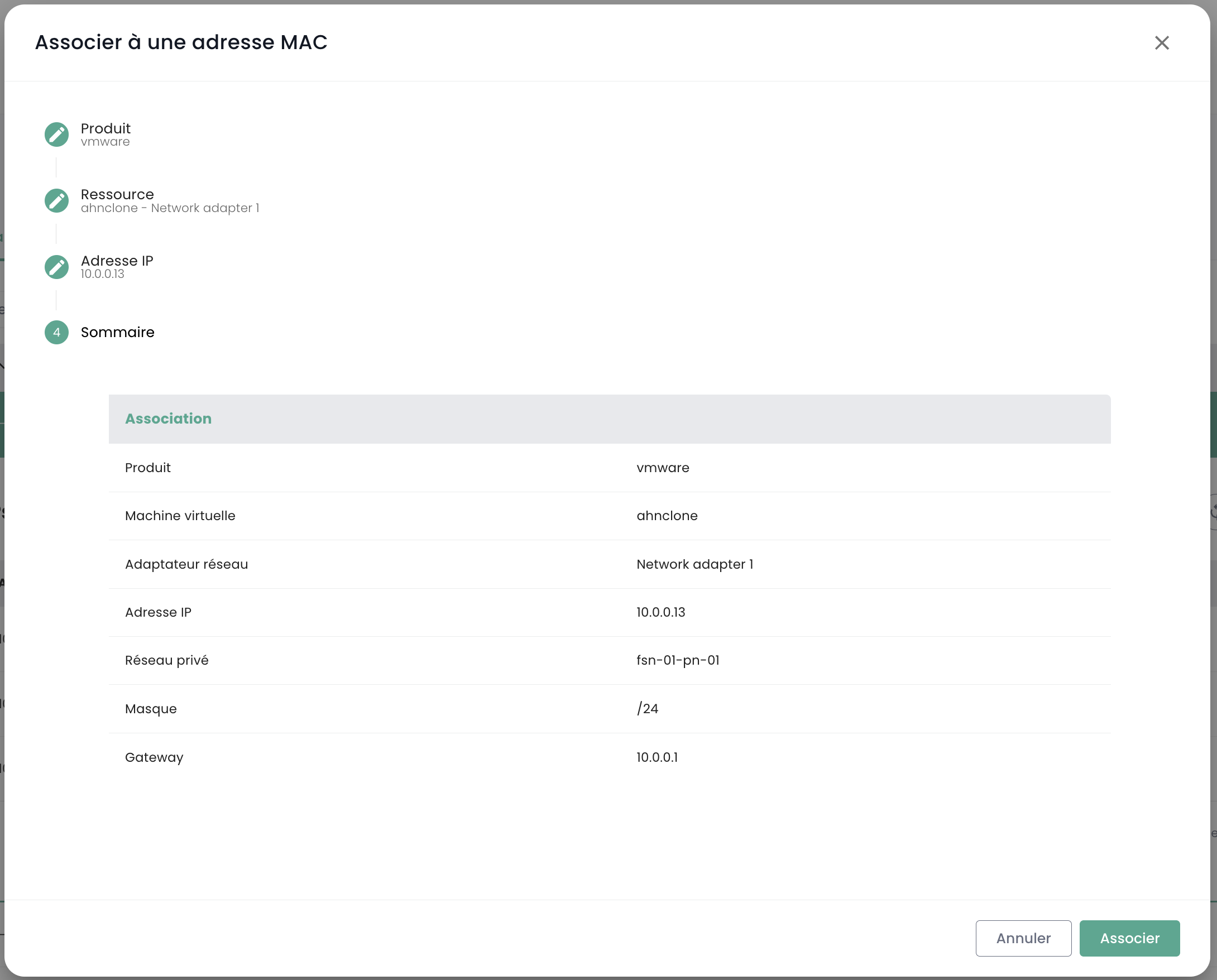Click the Produit step pencil icon

pyautogui.click(x=56, y=134)
